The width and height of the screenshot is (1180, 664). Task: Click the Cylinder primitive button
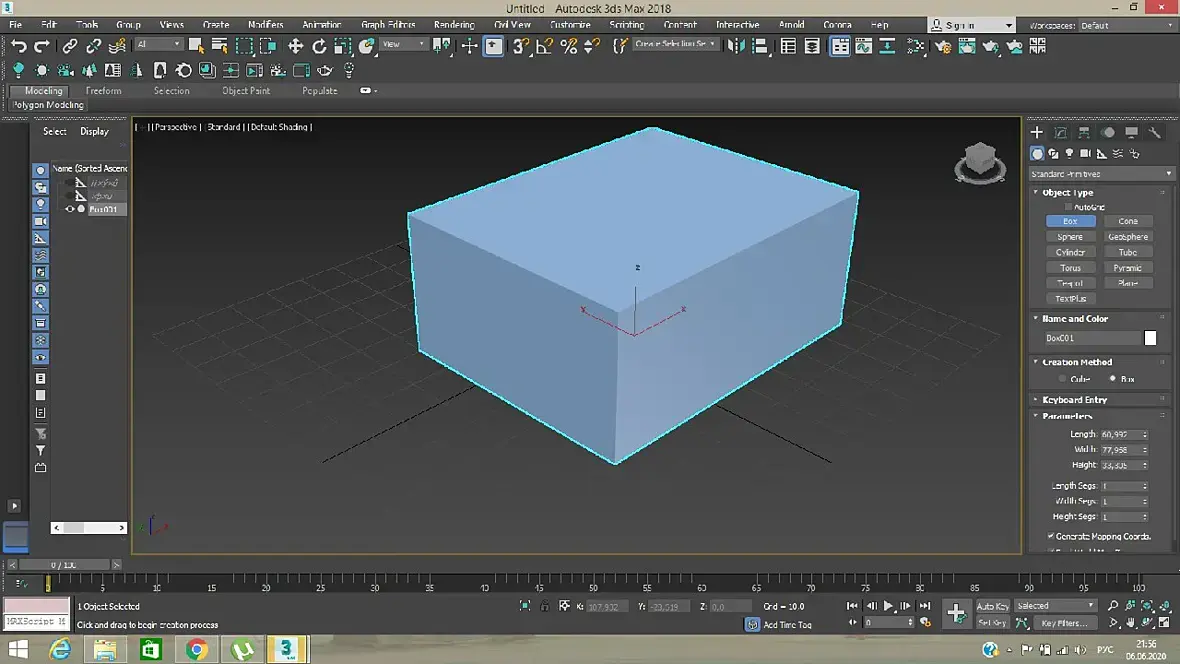click(x=1070, y=252)
